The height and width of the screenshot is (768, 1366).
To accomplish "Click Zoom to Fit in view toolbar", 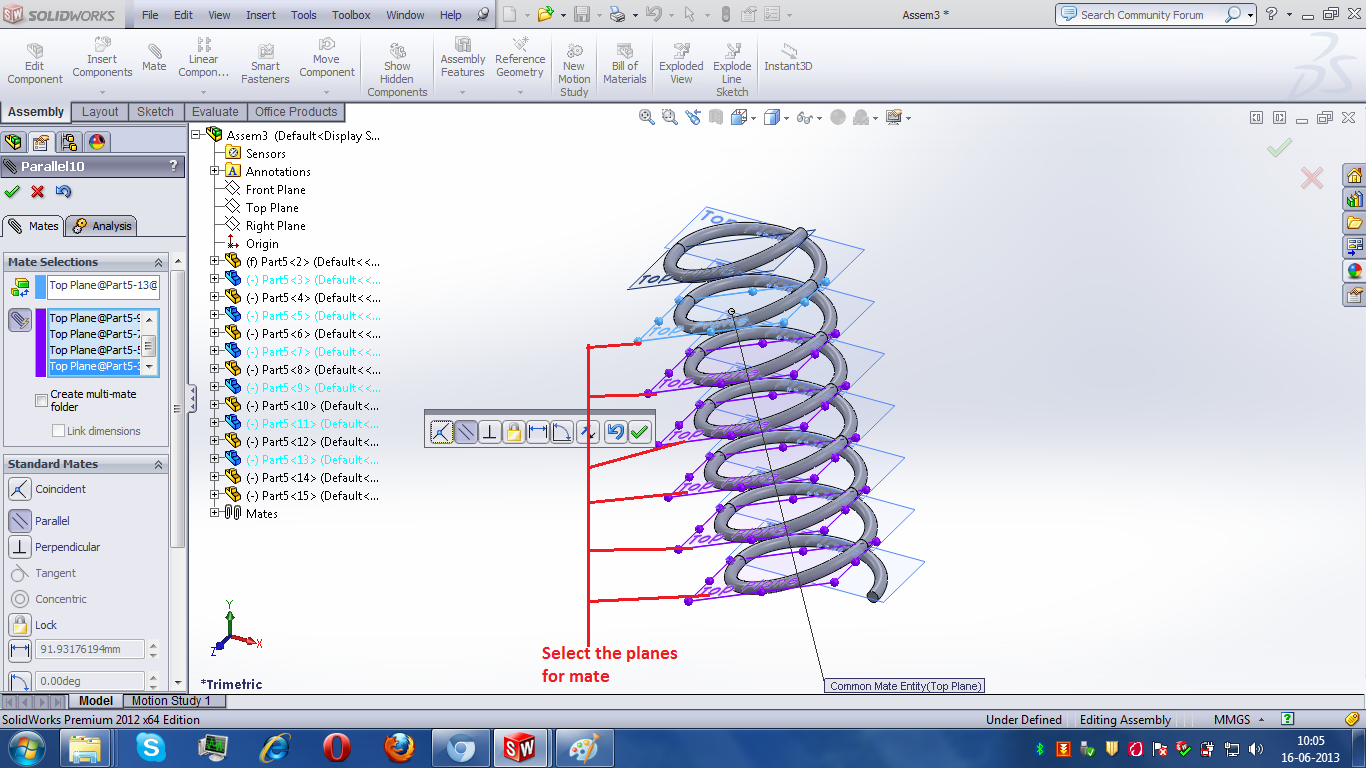I will (647, 117).
